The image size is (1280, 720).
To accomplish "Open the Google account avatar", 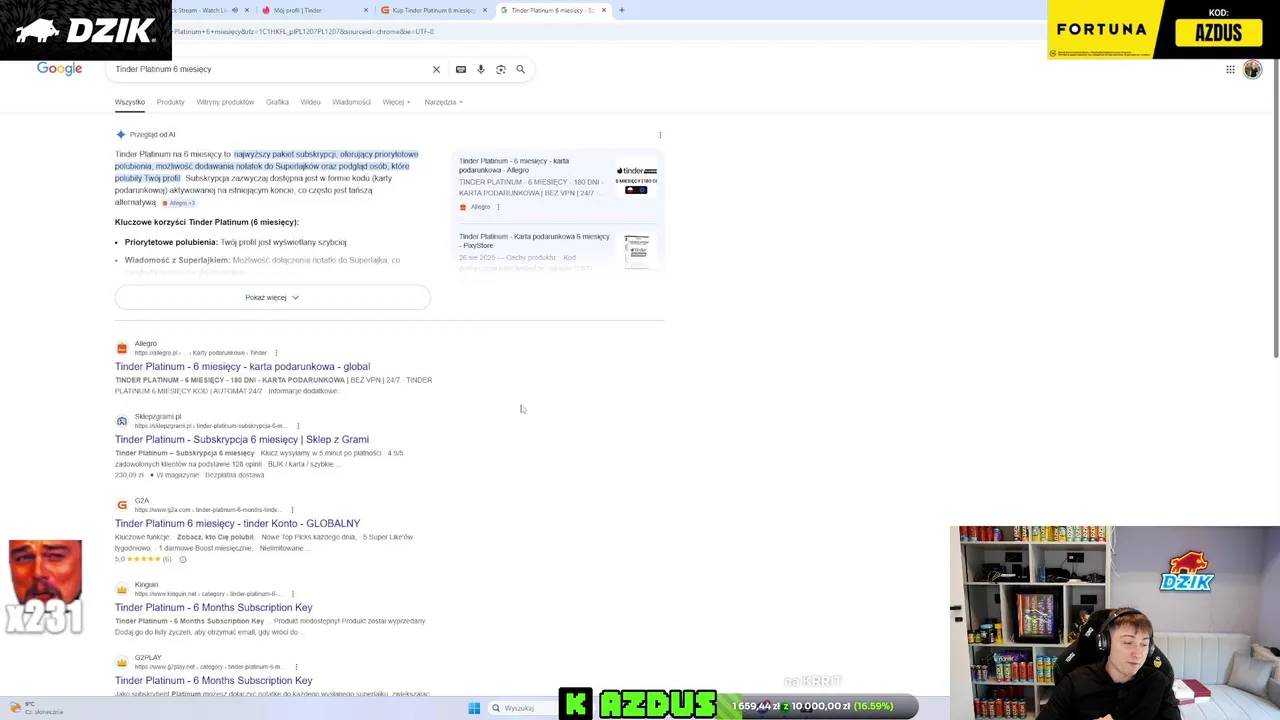I will (x=1252, y=69).
